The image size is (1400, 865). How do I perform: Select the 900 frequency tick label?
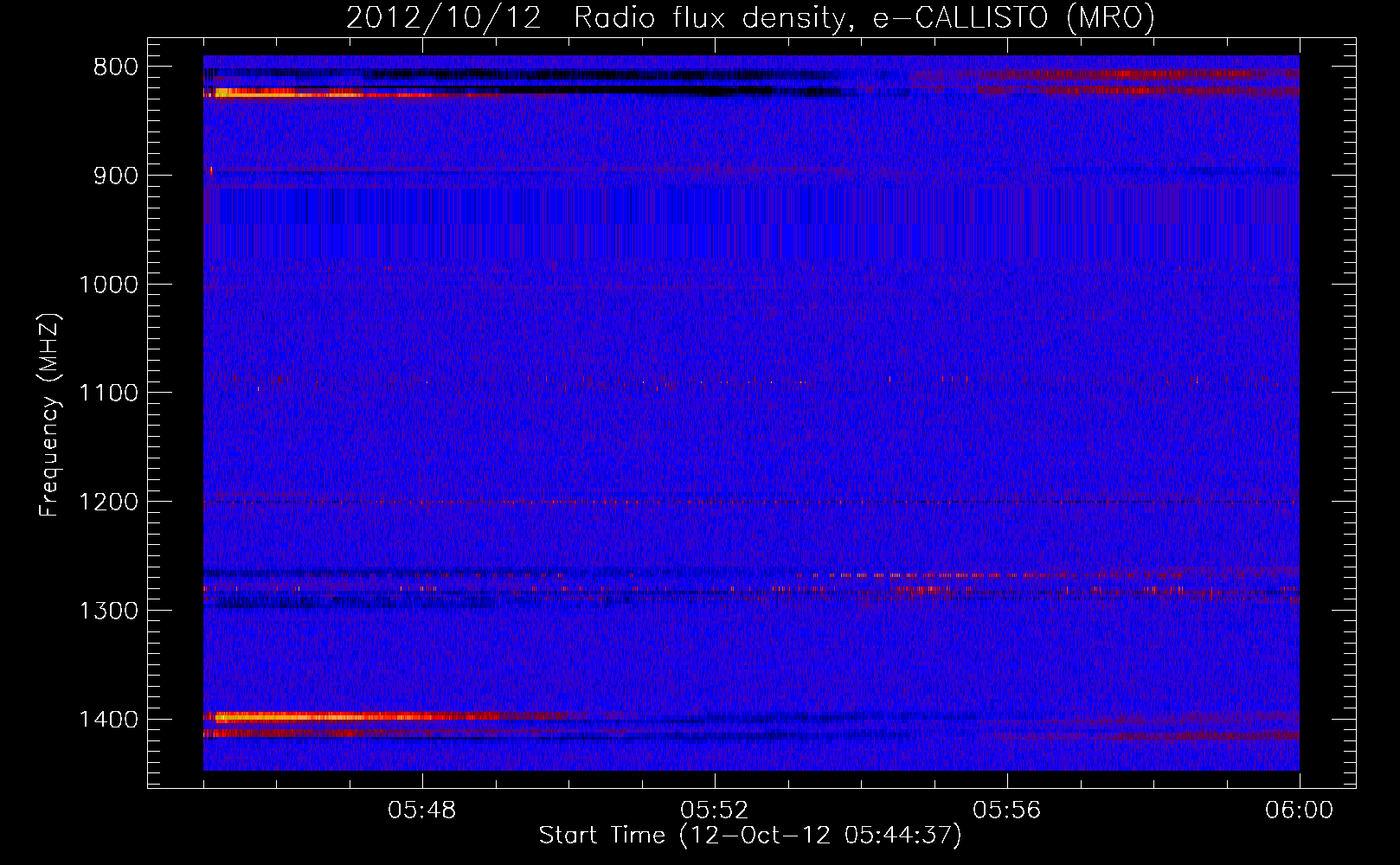click(x=116, y=176)
